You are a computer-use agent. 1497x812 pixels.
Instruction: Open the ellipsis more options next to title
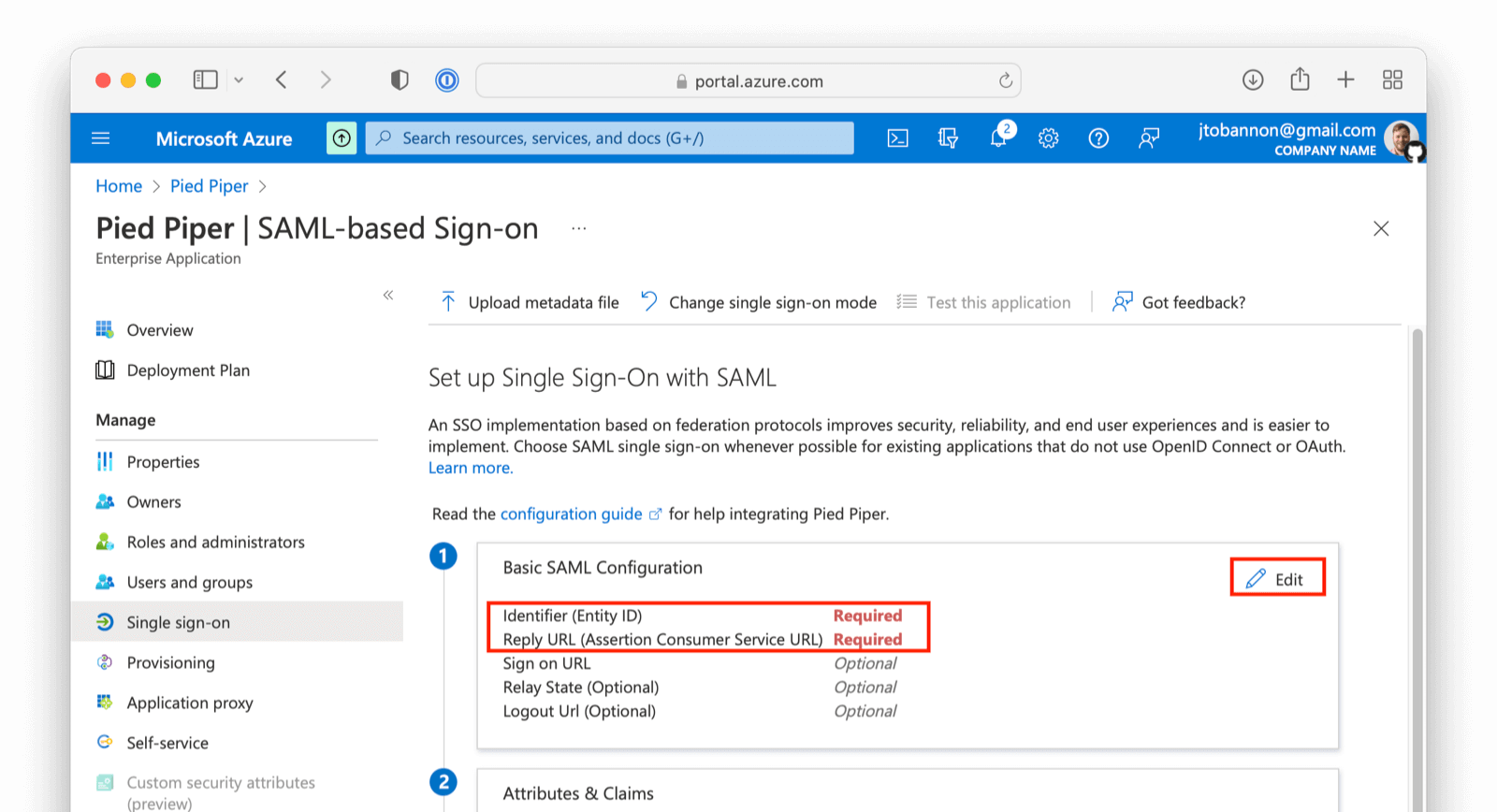click(579, 228)
